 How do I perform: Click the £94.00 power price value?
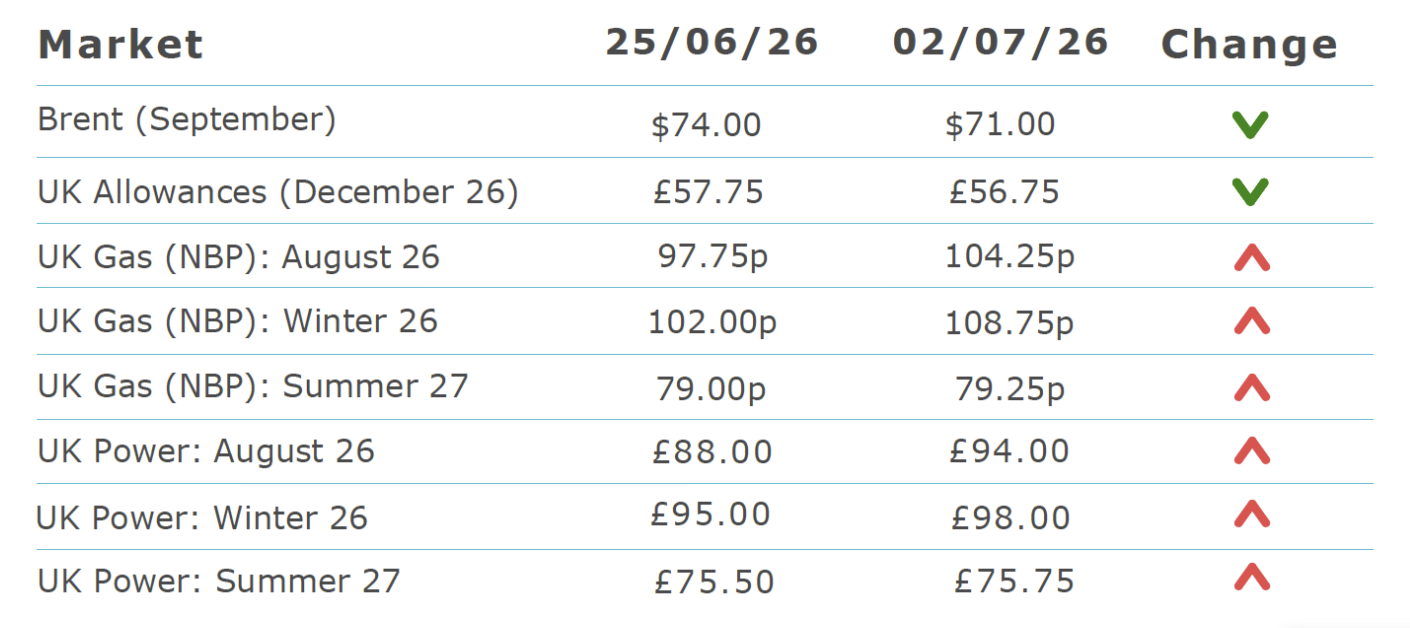pos(1009,451)
